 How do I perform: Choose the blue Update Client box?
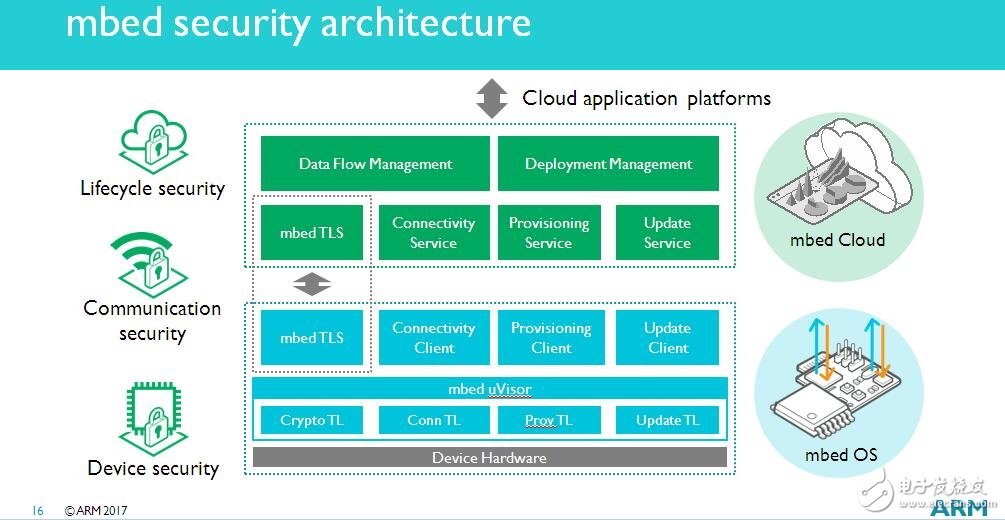tap(667, 338)
